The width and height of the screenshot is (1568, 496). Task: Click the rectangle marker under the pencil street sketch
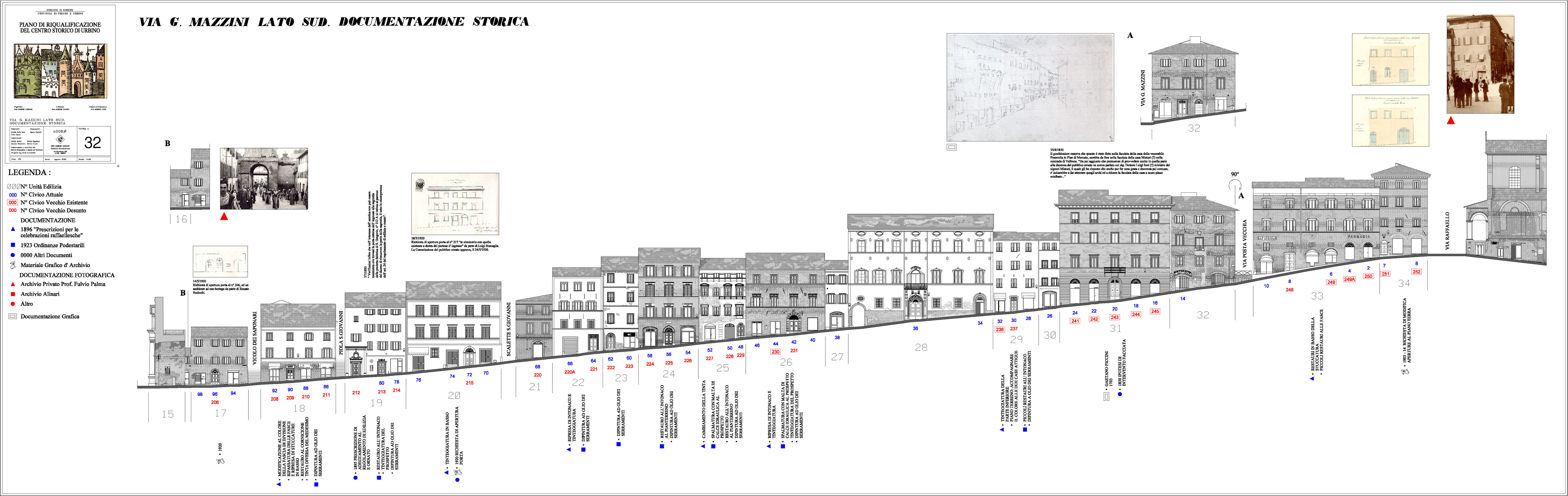[952, 147]
